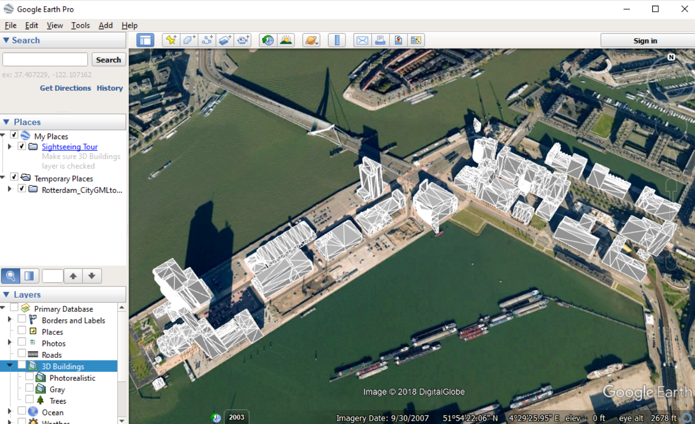695x424 pixels.
Task: Expand Borders and Labels layer
Action: click(9, 319)
